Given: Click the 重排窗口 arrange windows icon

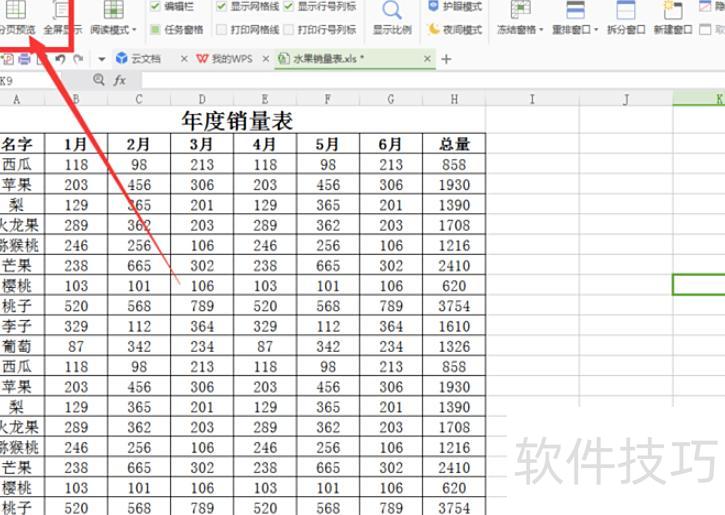Looking at the screenshot, I should [x=575, y=10].
